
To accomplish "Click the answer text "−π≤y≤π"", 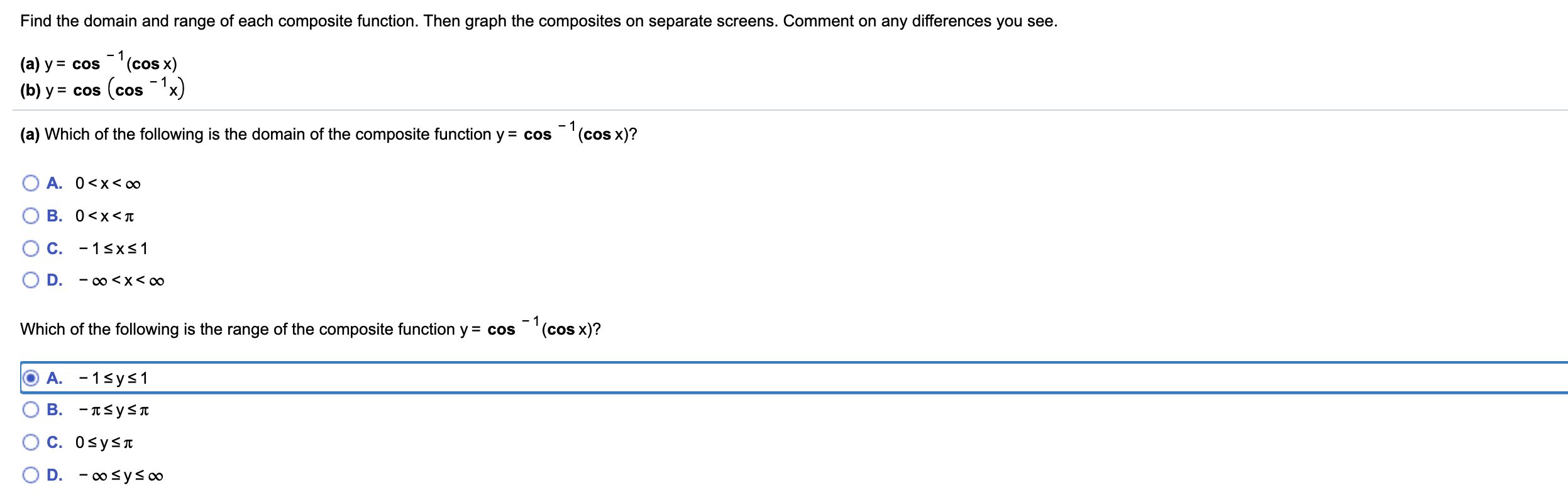I will (114, 410).
